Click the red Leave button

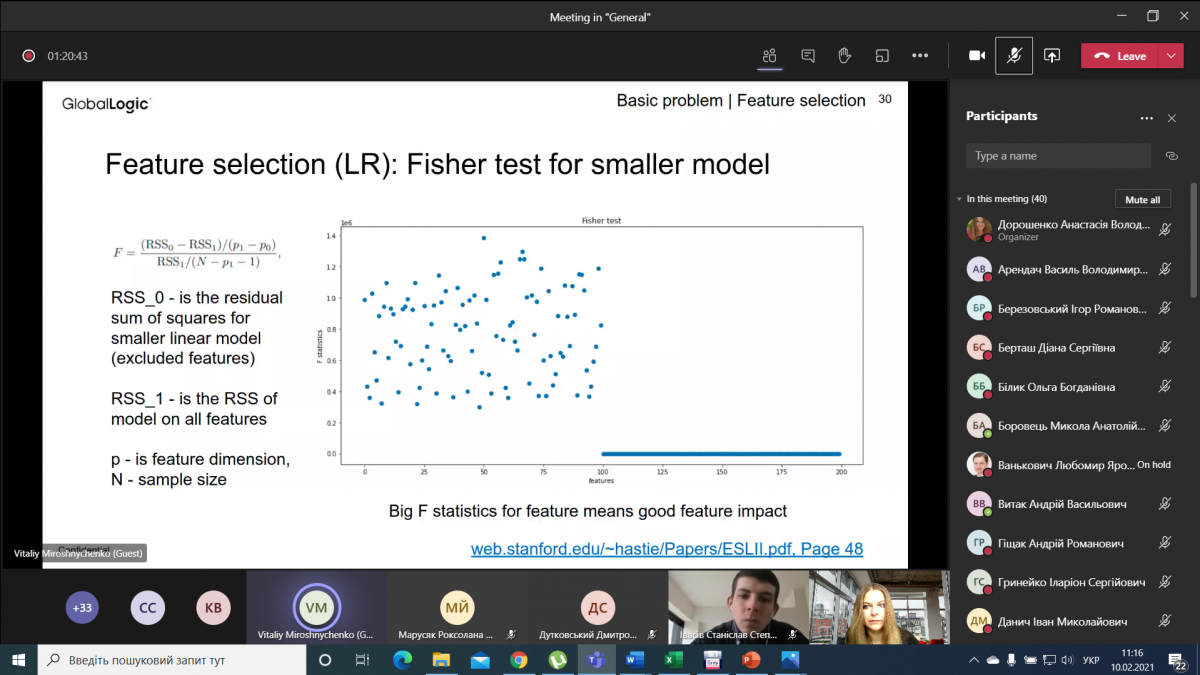coord(1120,56)
